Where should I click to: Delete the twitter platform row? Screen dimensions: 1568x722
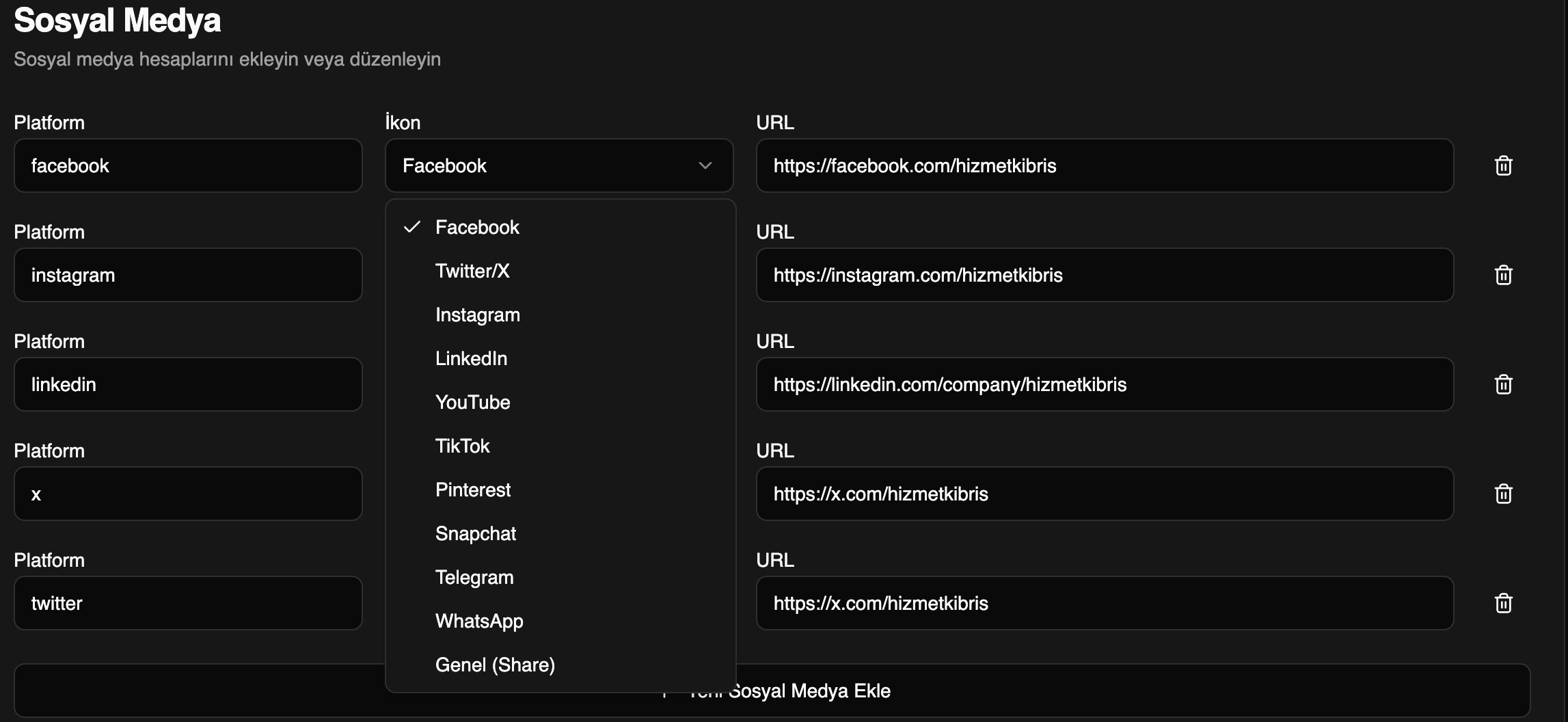coord(1503,603)
